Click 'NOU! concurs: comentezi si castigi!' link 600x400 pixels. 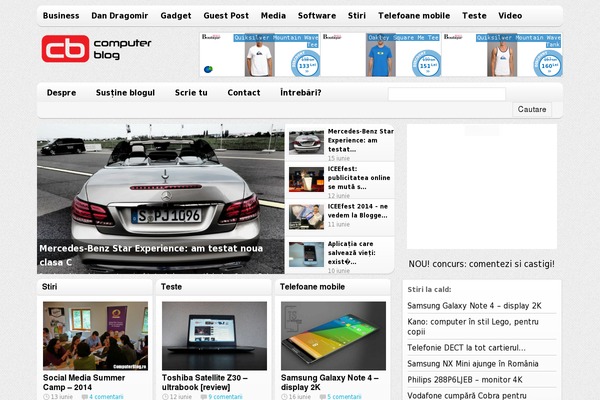point(481,264)
